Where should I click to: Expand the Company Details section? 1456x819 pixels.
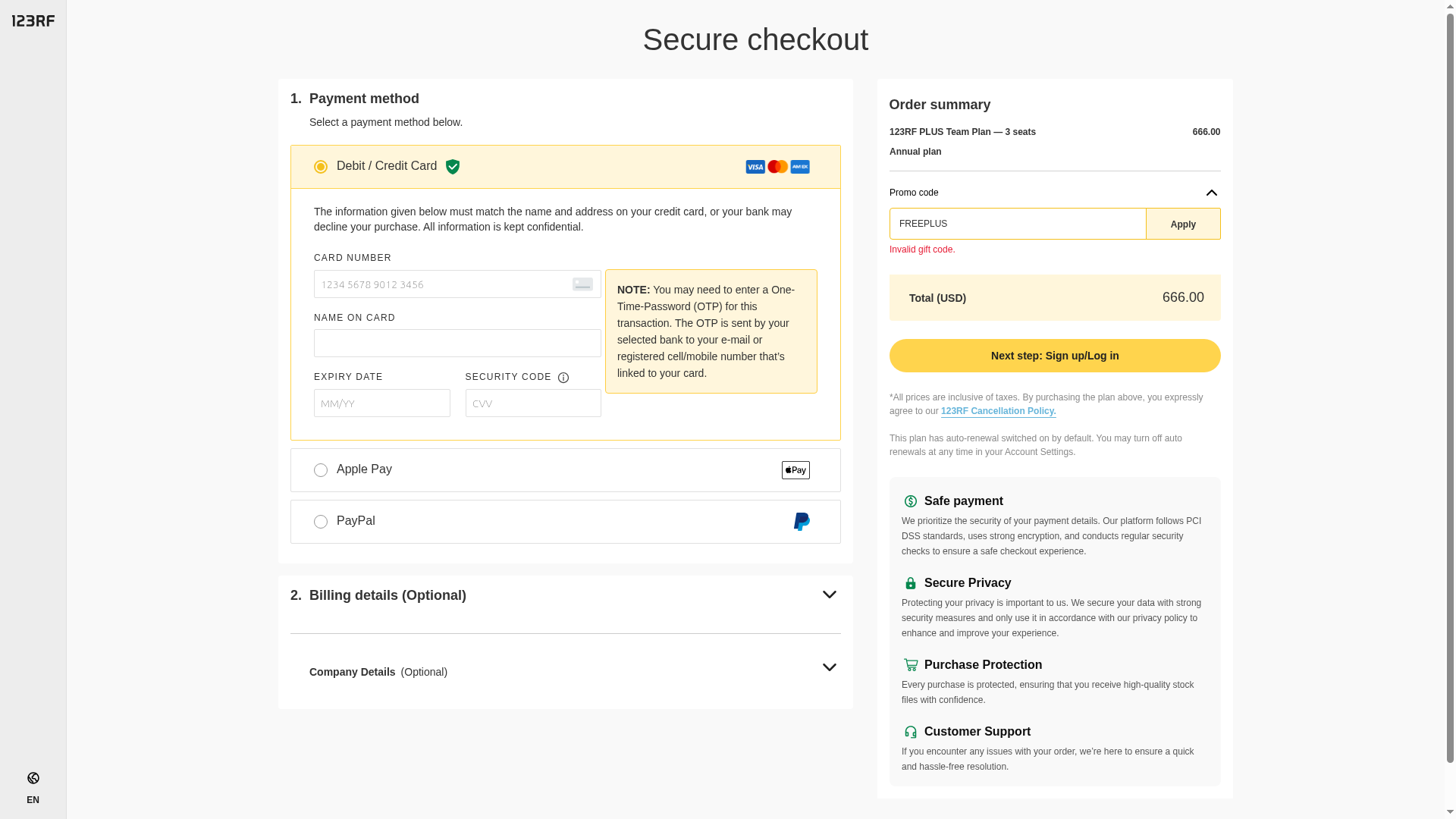click(x=829, y=668)
